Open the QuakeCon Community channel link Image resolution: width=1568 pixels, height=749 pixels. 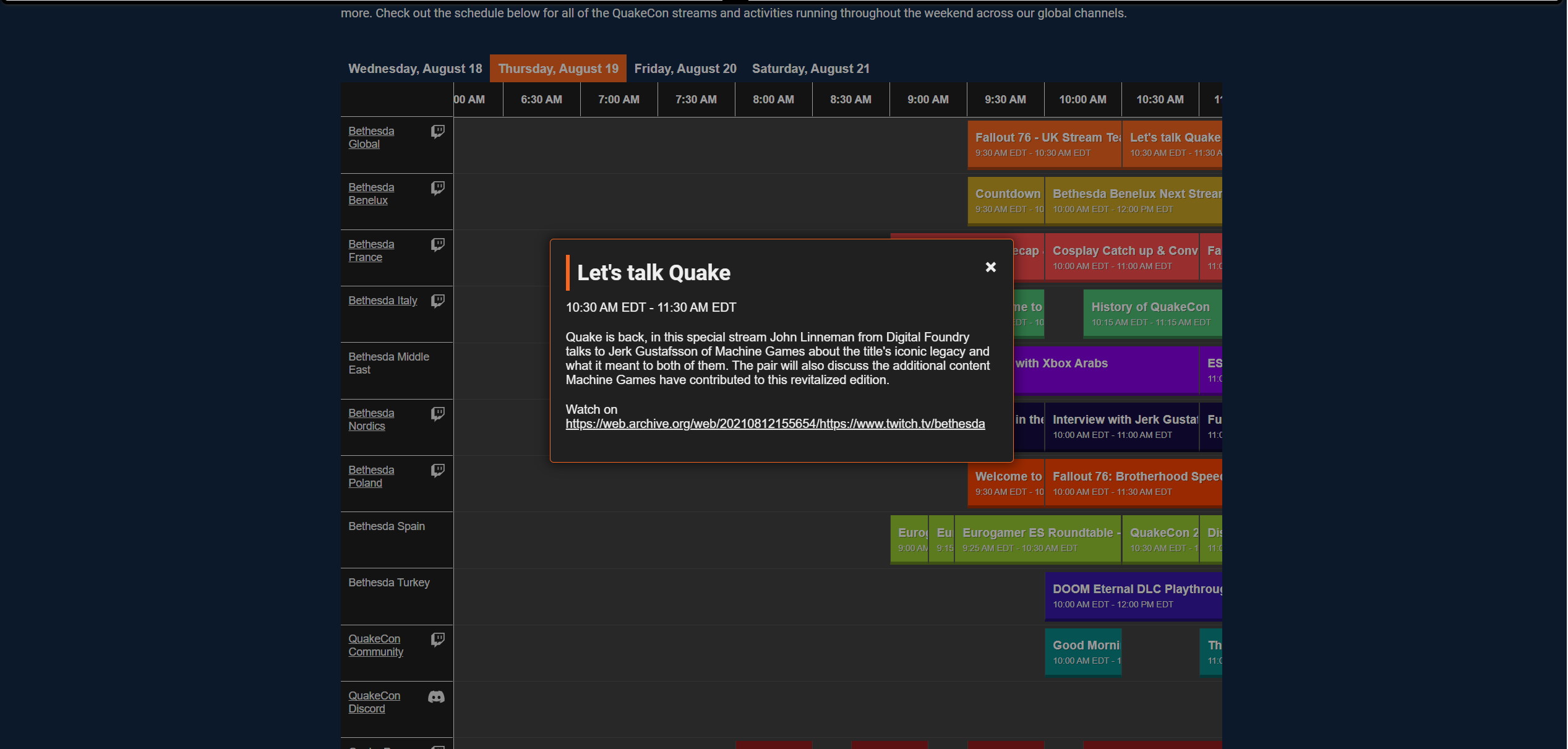(x=375, y=645)
